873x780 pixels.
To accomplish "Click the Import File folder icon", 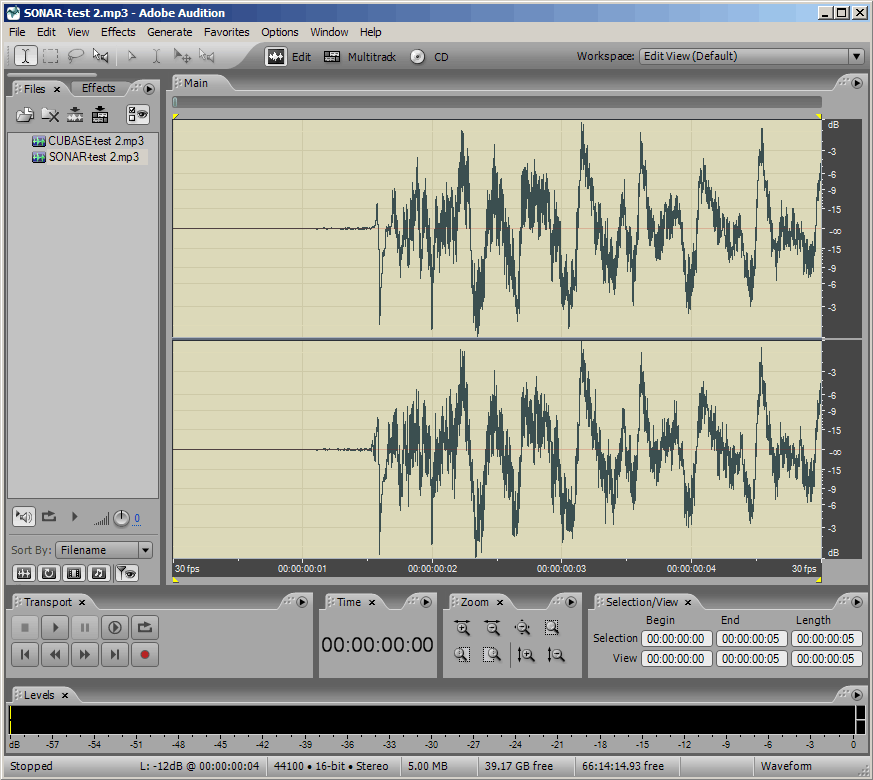I will pyautogui.click(x=25, y=115).
